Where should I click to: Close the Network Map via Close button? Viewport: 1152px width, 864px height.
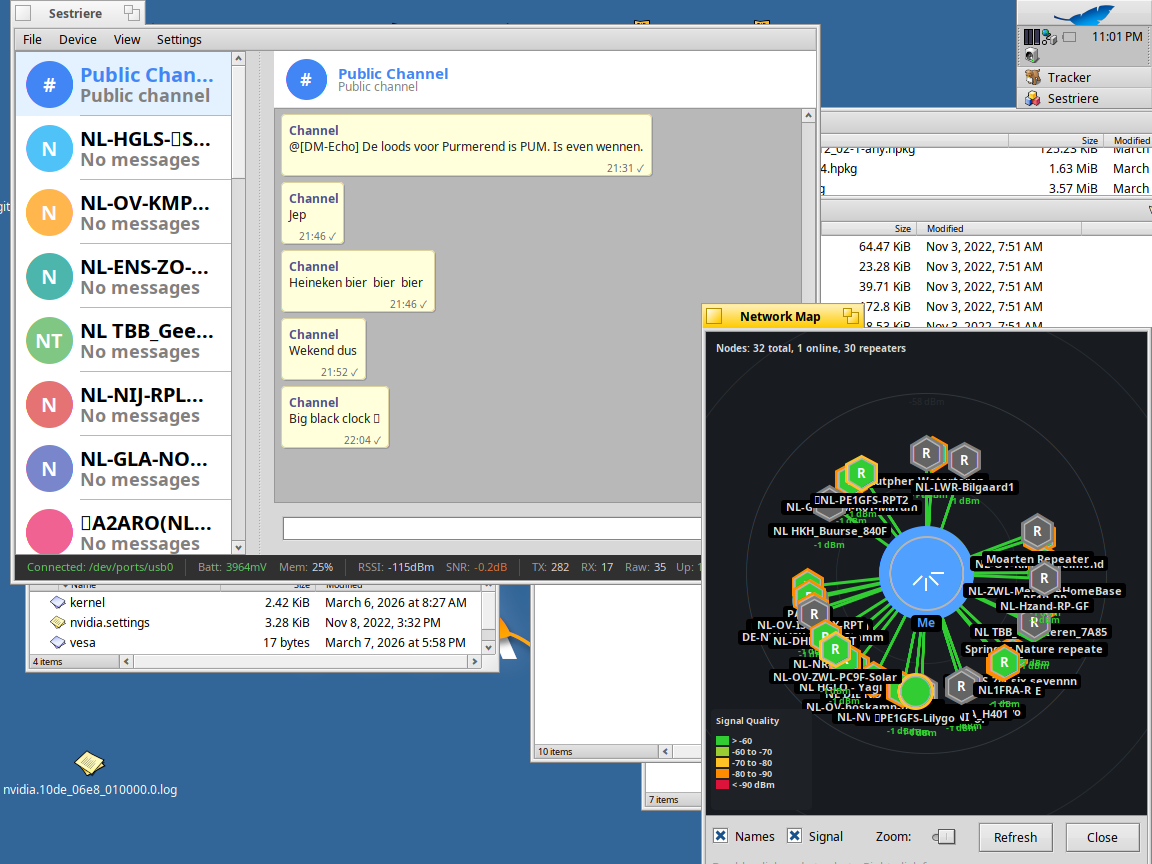[1102, 837]
